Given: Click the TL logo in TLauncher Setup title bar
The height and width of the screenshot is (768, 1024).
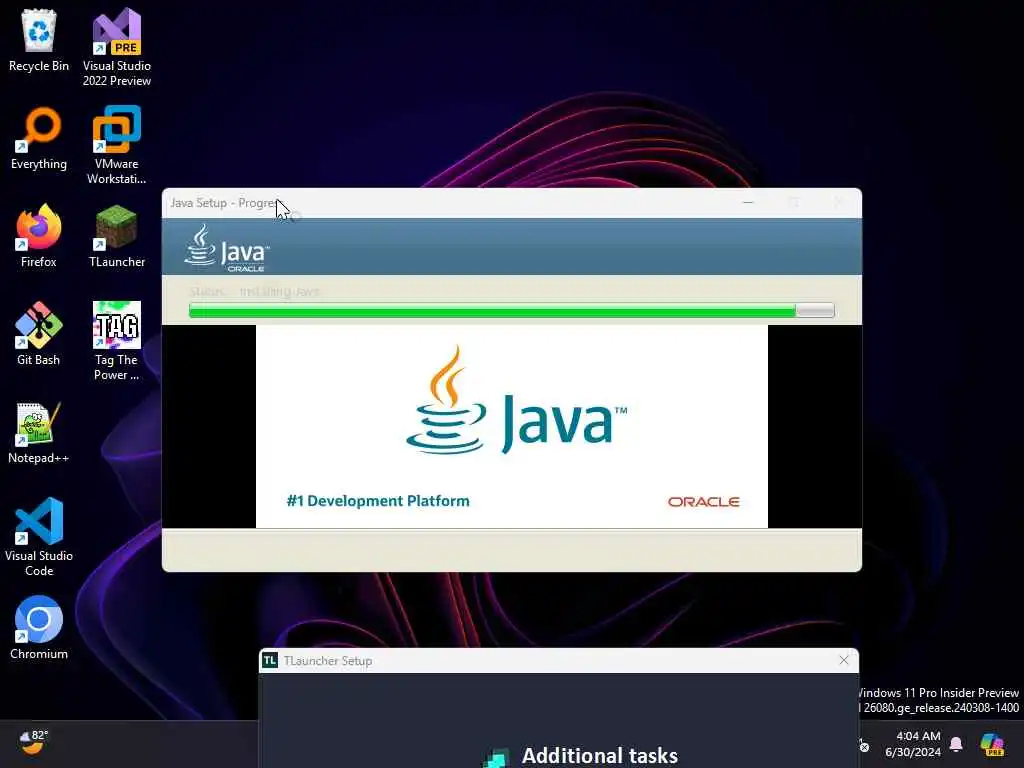Looking at the screenshot, I should 270,660.
